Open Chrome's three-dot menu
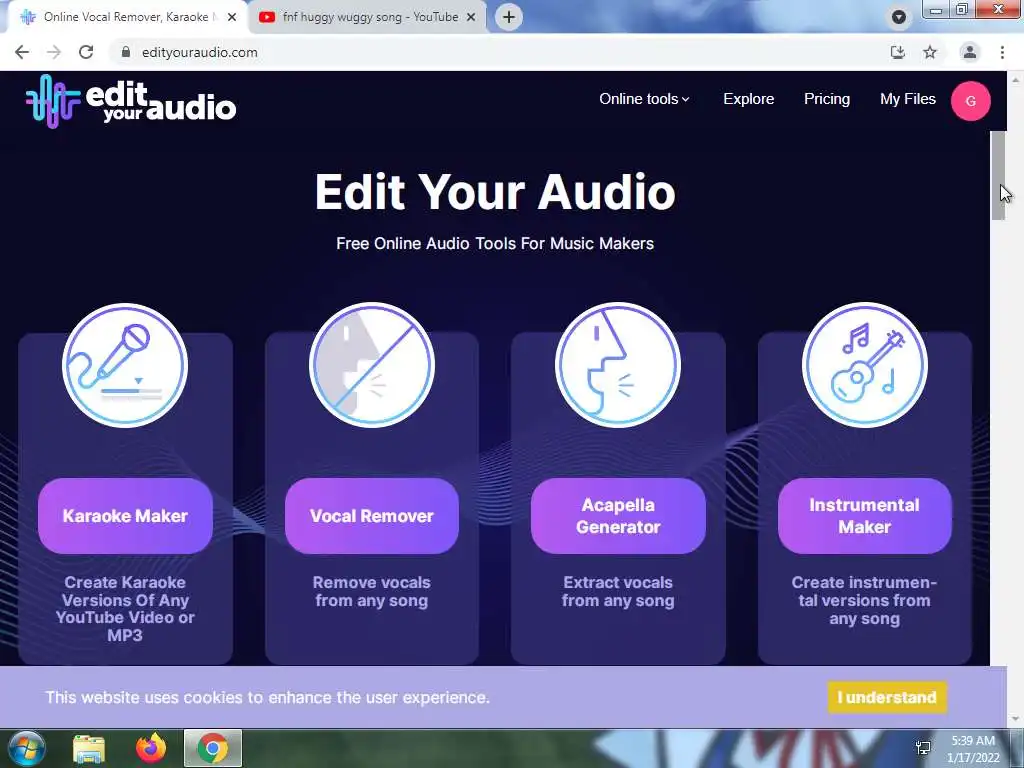Image resolution: width=1024 pixels, height=768 pixels. tap(1002, 52)
